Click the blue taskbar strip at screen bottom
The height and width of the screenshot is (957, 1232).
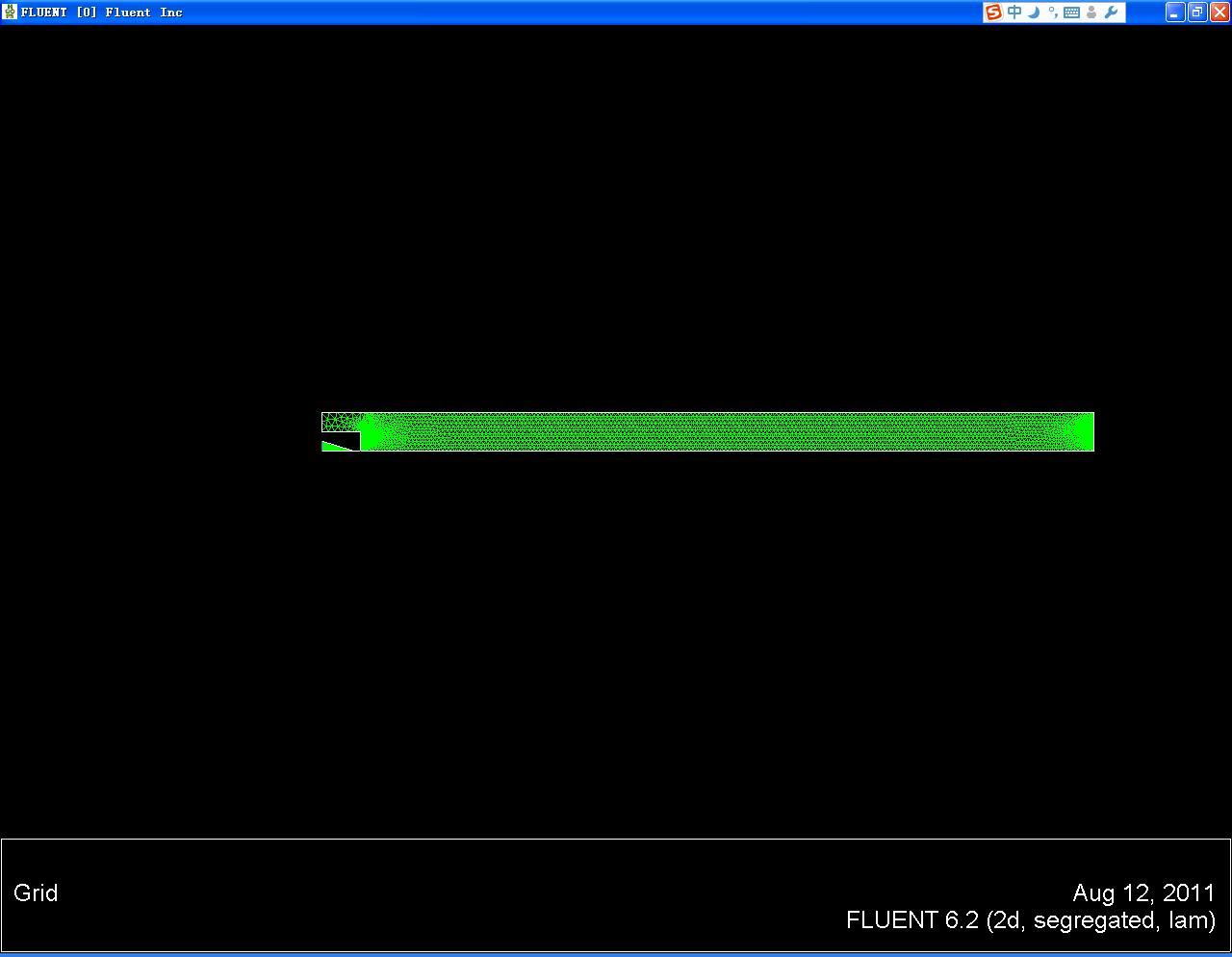tap(616, 953)
